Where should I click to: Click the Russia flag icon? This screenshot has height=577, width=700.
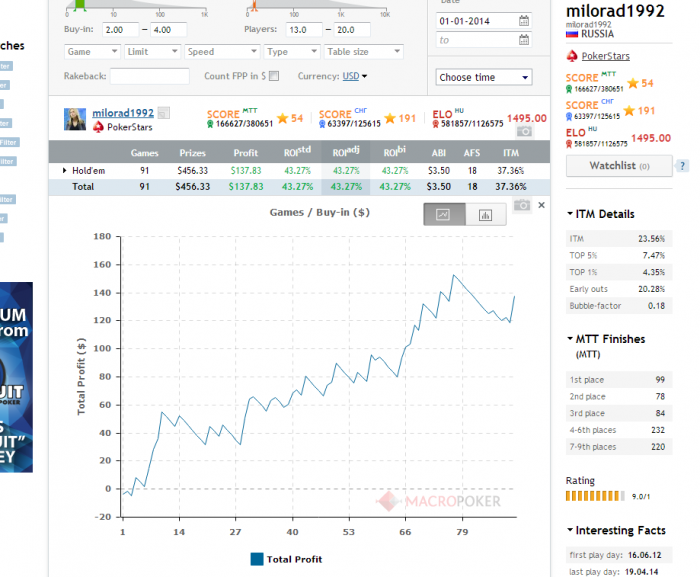click(572, 34)
